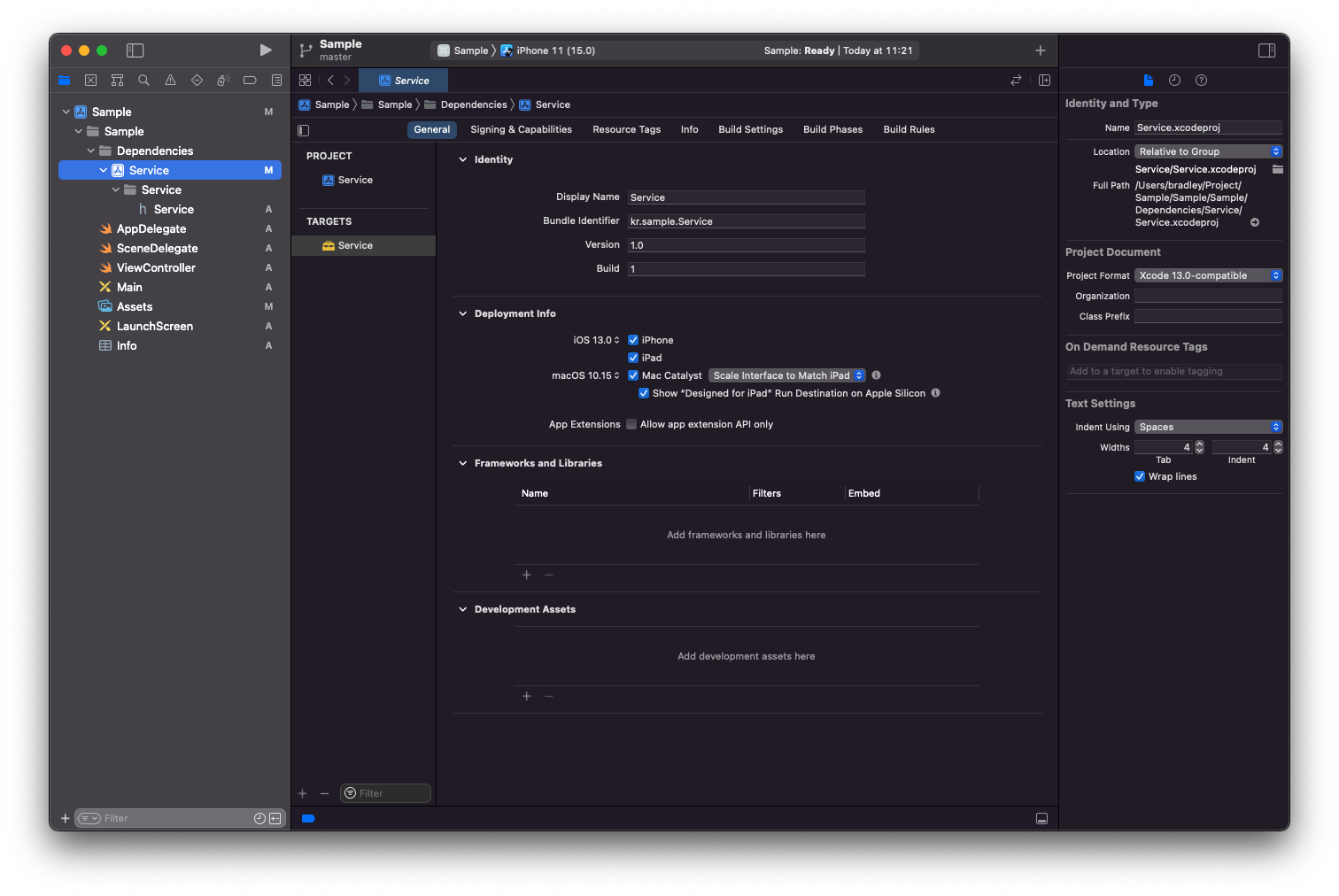The image size is (1339, 896).
Task: Add a new tab with plus icon
Action: tap(1041, 50)
